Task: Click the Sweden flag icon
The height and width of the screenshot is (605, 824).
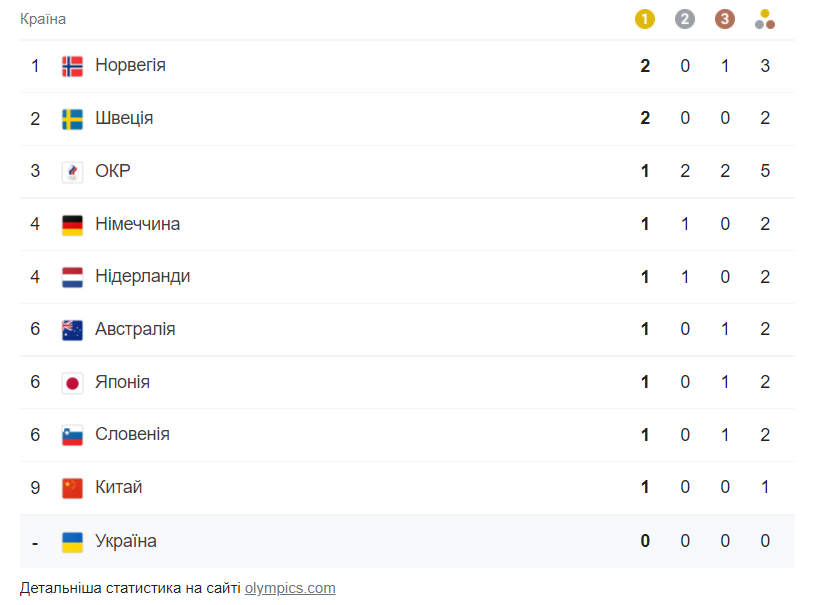Action: pos(72,119)
